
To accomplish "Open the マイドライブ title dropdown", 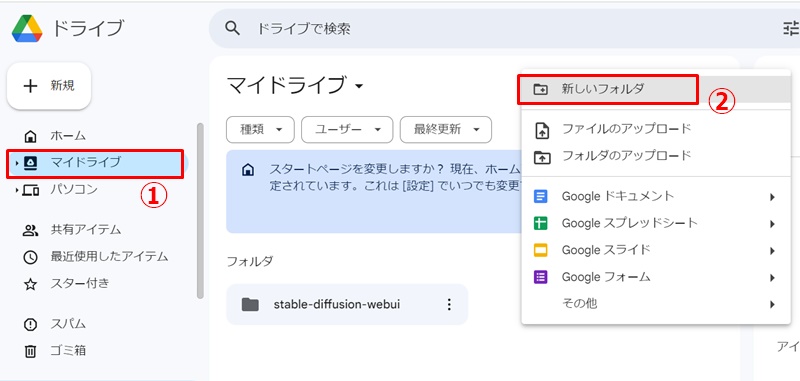I will coord(359,86).
